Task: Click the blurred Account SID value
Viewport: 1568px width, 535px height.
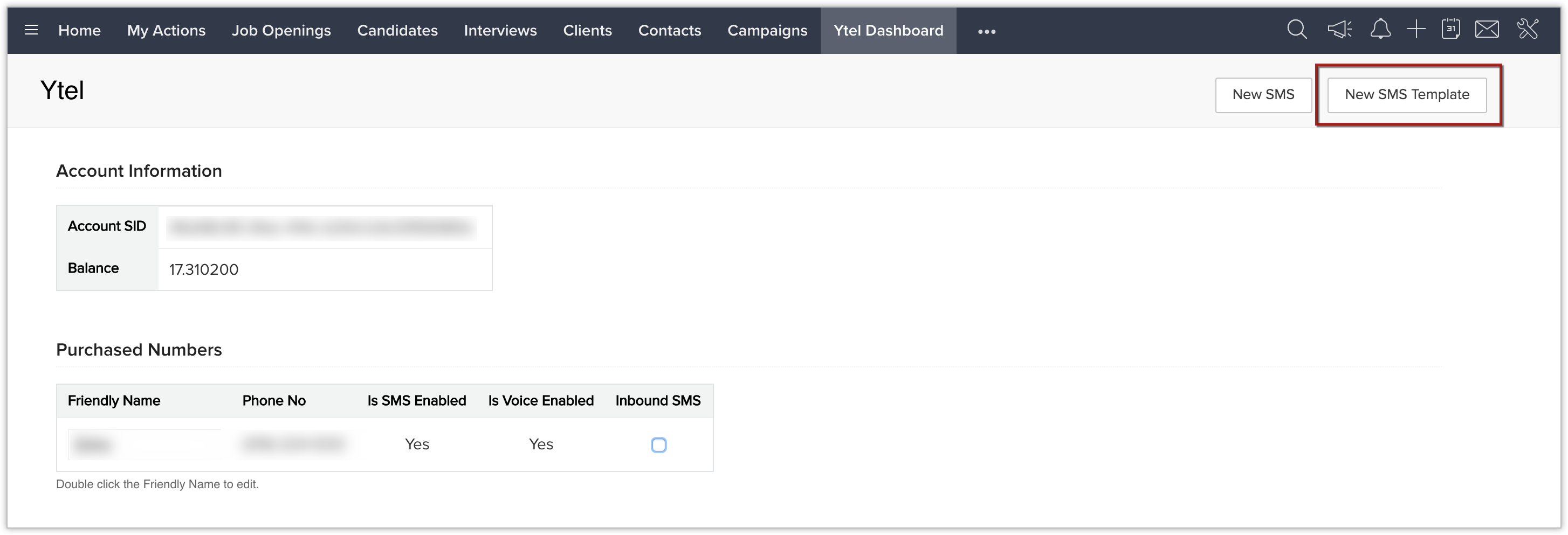Action: pyautogui.click(x=321, y=227)
